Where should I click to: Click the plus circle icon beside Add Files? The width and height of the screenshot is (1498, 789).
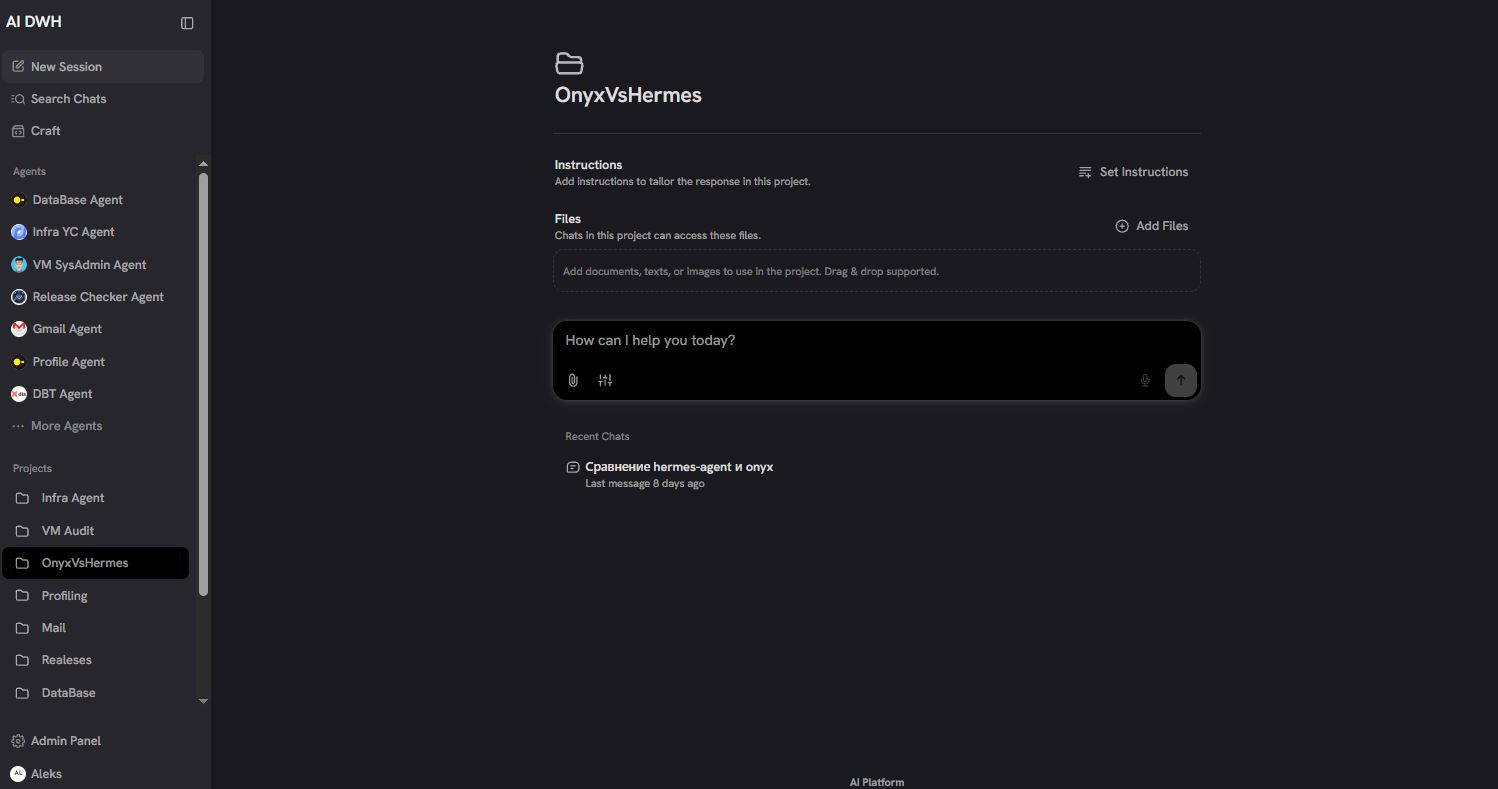1122,226
